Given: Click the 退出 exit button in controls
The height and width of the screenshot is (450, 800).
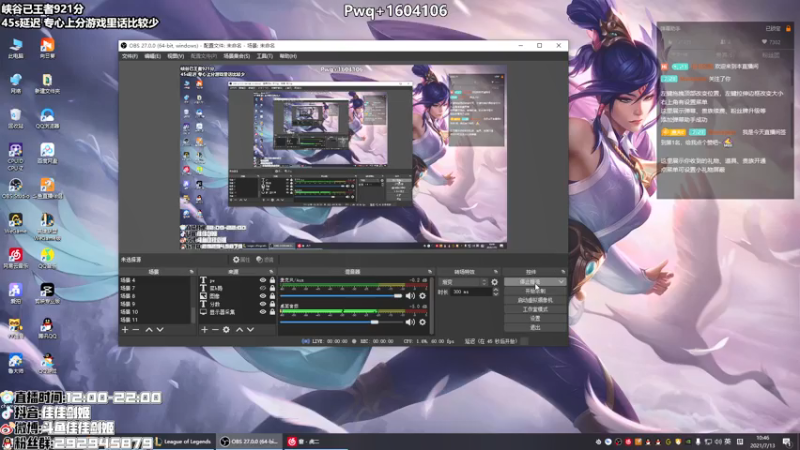Looking at the screenshot, I should click(535, 328).
